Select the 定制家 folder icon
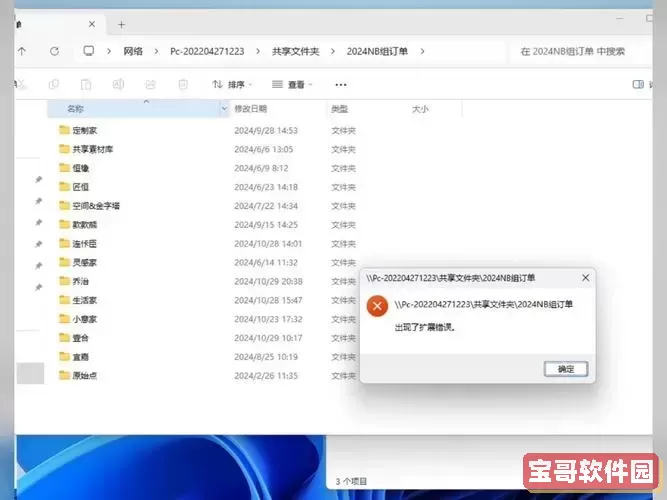 [x=64, y=130]
